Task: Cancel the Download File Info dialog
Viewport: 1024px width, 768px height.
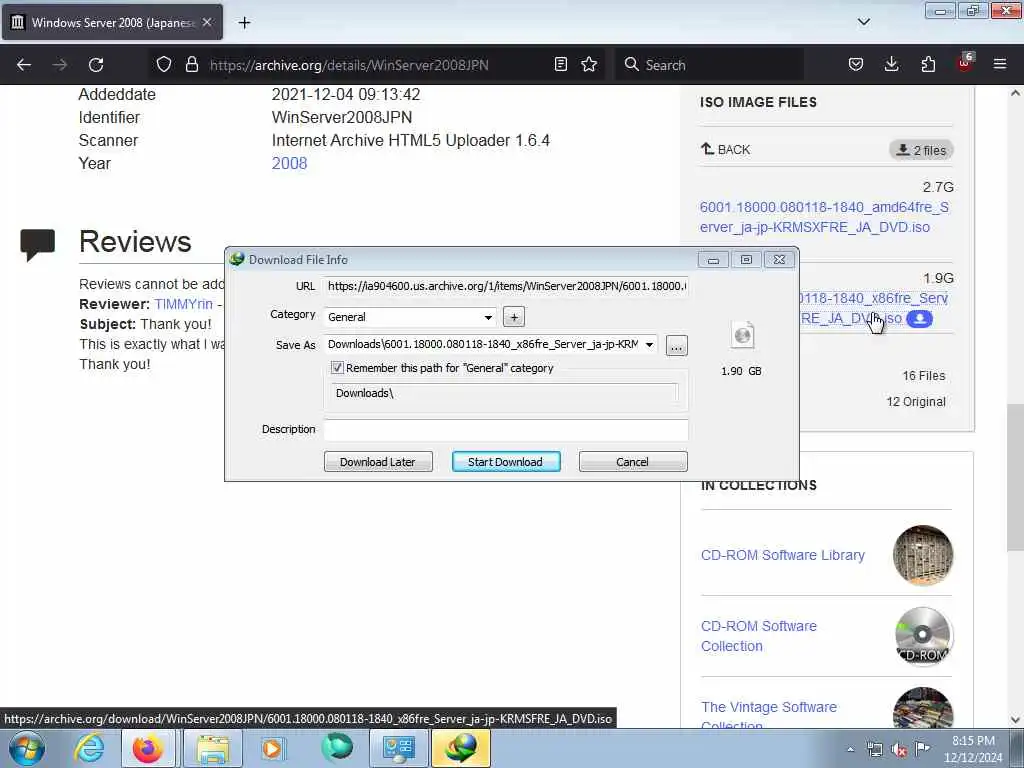Action: click(x=633, y=462)
